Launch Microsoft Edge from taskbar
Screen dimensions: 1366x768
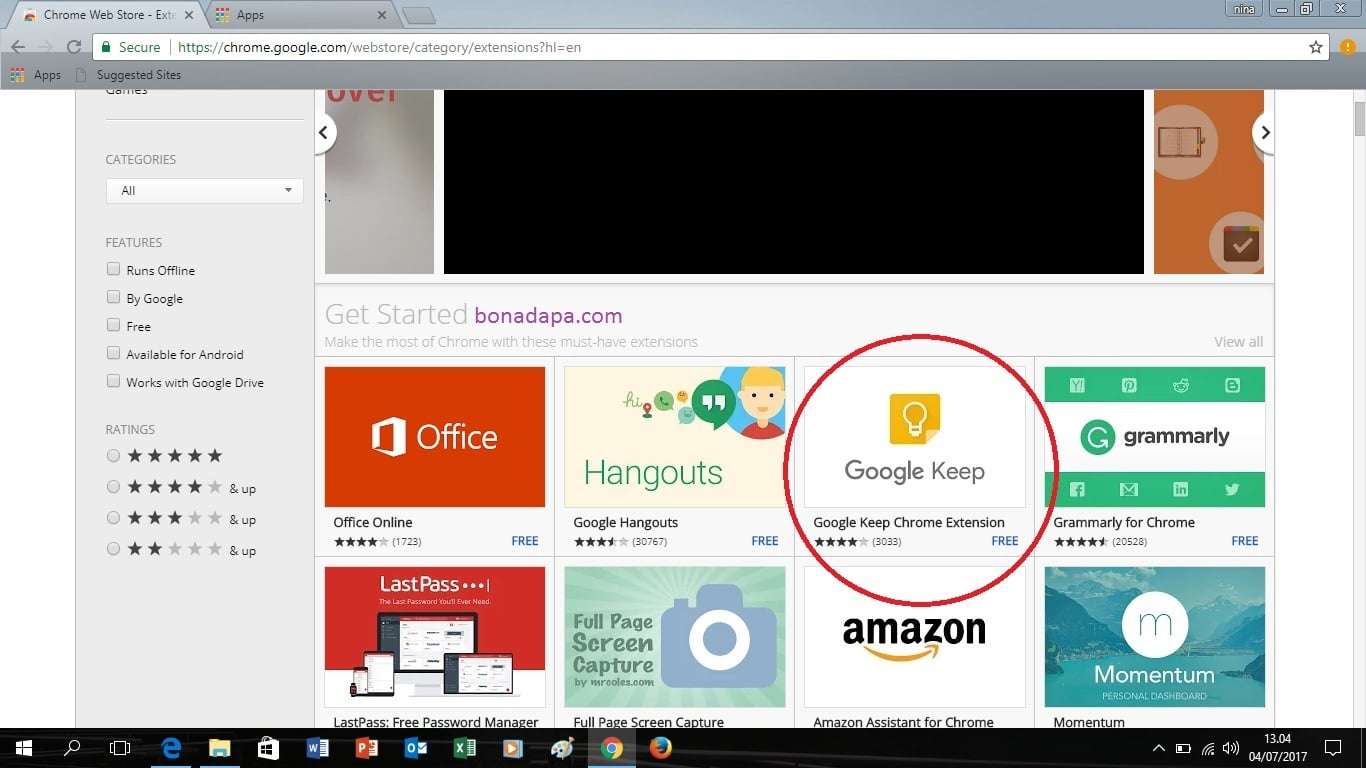tap(172, 748)
